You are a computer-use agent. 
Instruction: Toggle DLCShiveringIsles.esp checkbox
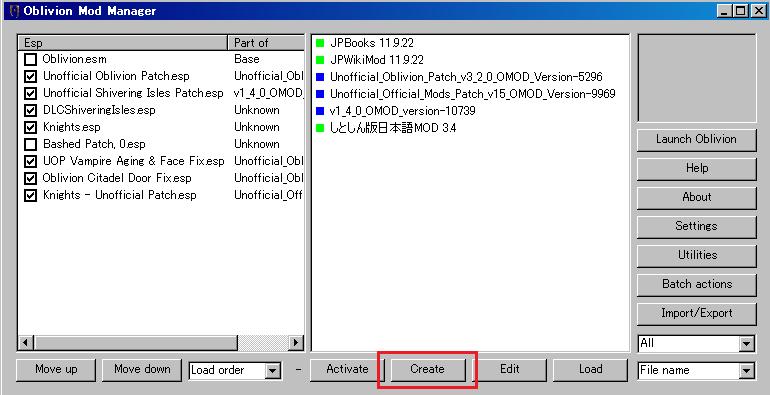click(30, 110)
